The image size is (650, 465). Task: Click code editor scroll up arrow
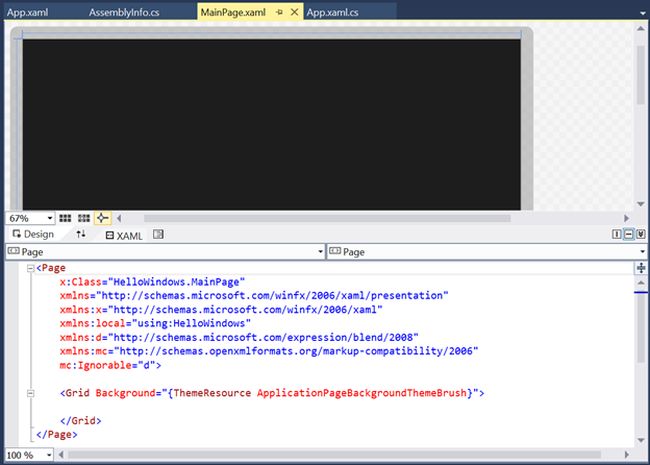[x=641, y=283]
